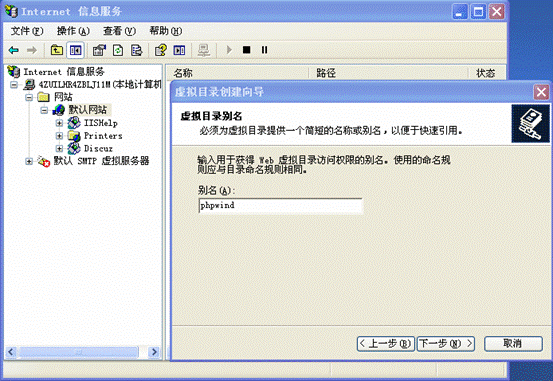This screenshot has height=381, width=553.
Task: Expand the Discuz node
Action: click(59, 149)
